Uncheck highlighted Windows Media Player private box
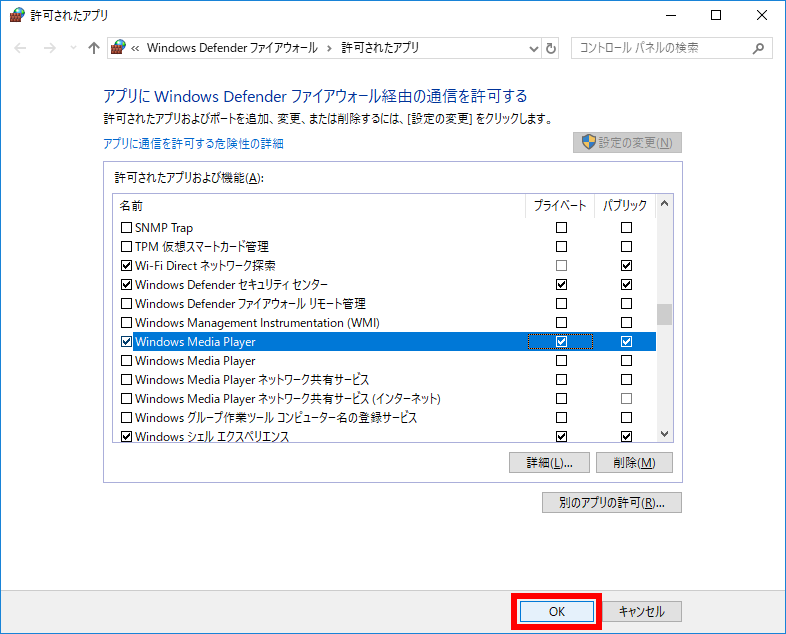This screenshot has width=786, height=634. coord(561,342)
